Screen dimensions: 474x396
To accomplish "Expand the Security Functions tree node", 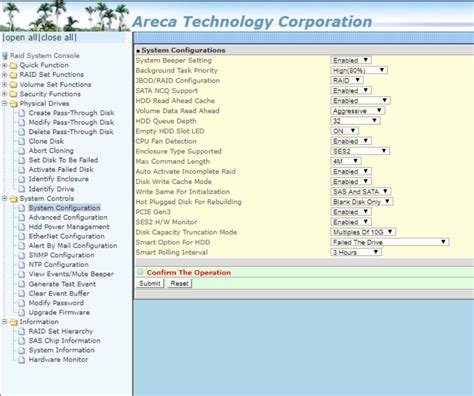I will pos(5,94).
